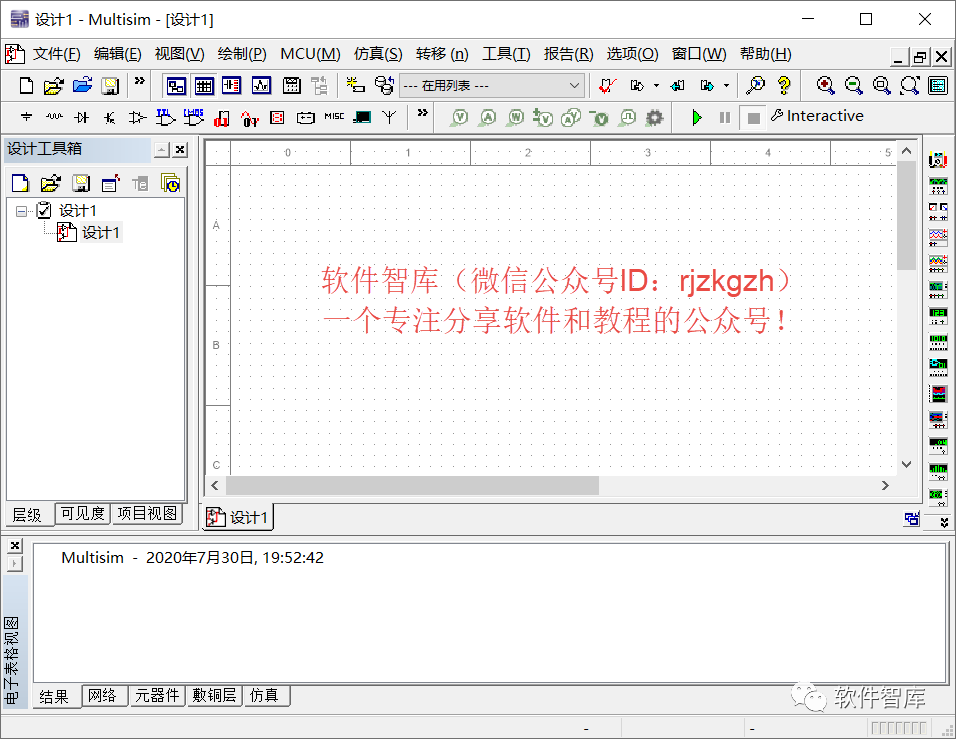Run simulation with green play button

click(697, 118)
